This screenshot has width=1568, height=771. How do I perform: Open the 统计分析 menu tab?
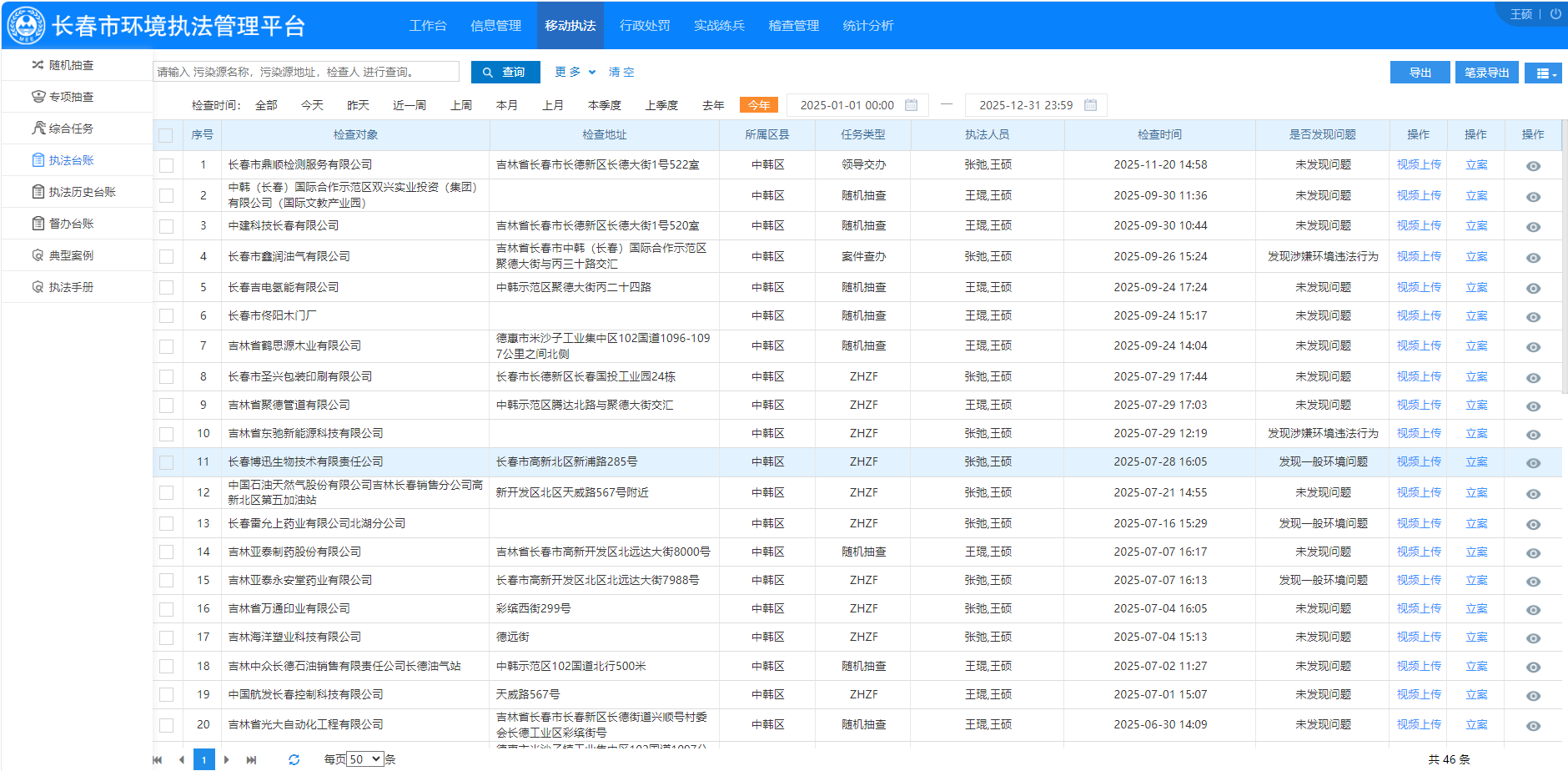[867, 26]
